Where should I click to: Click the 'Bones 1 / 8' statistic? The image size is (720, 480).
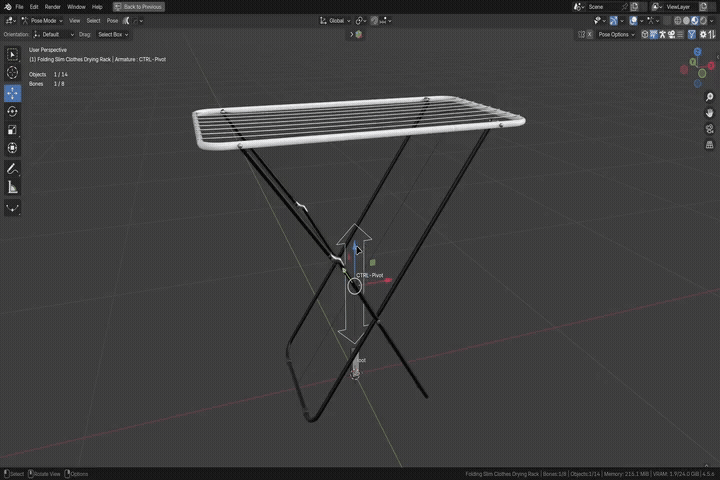46,84
